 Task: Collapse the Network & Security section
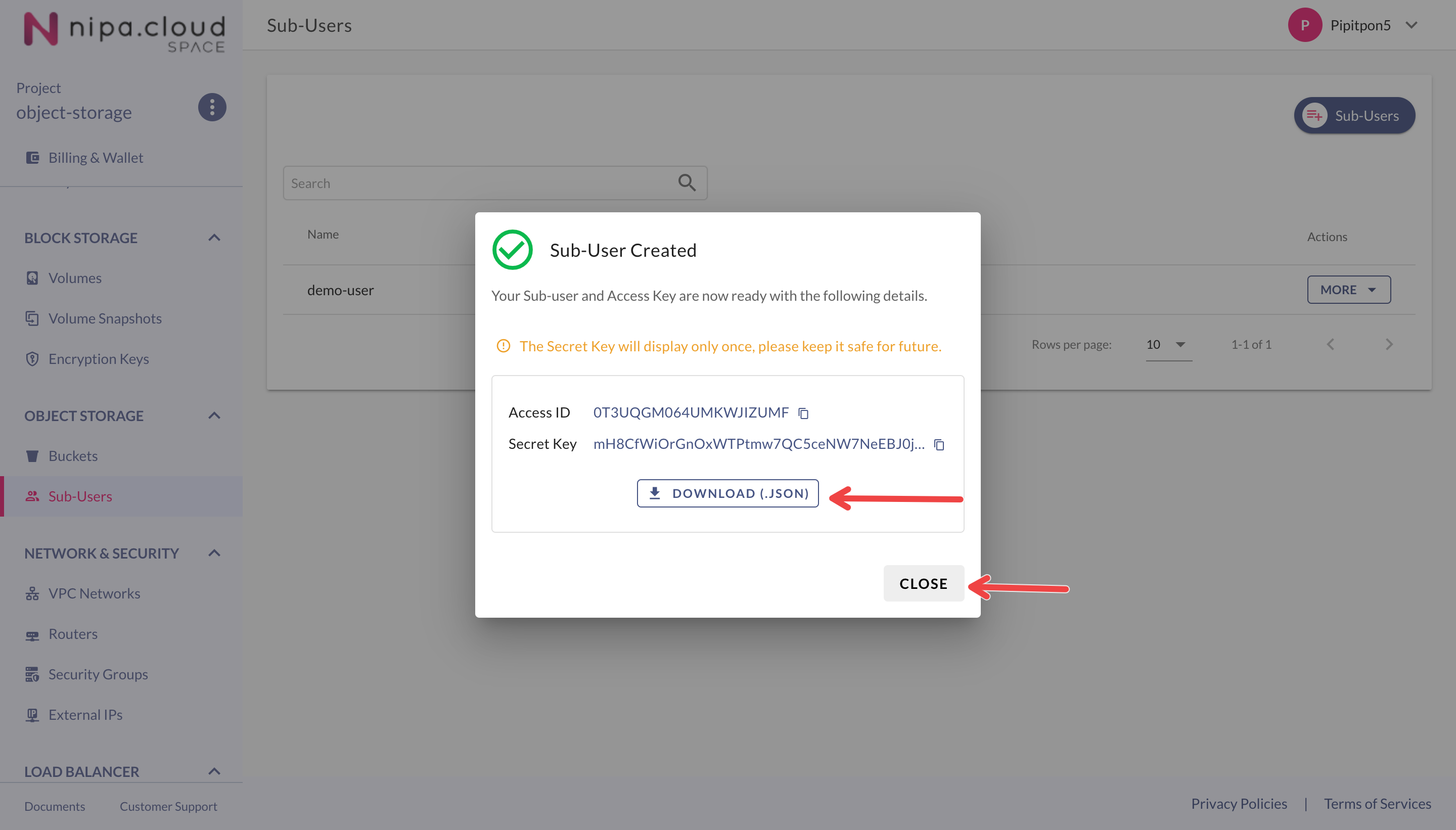pos(214,553)
